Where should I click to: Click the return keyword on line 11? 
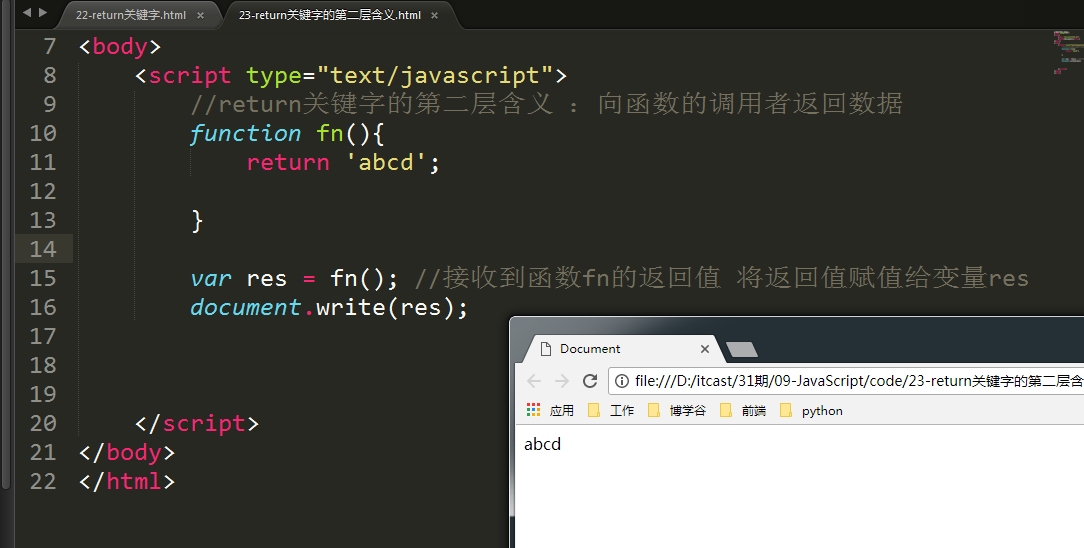(288, 162)
